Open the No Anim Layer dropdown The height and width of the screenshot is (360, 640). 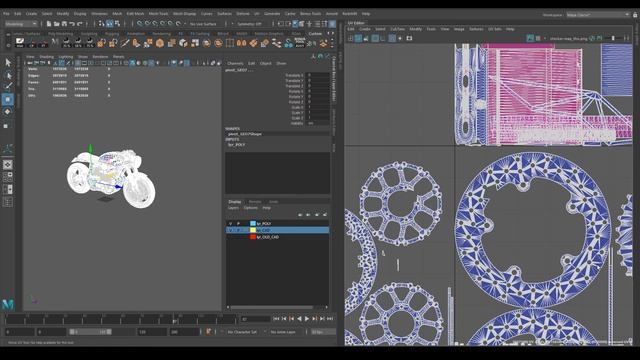pos(284,332)
